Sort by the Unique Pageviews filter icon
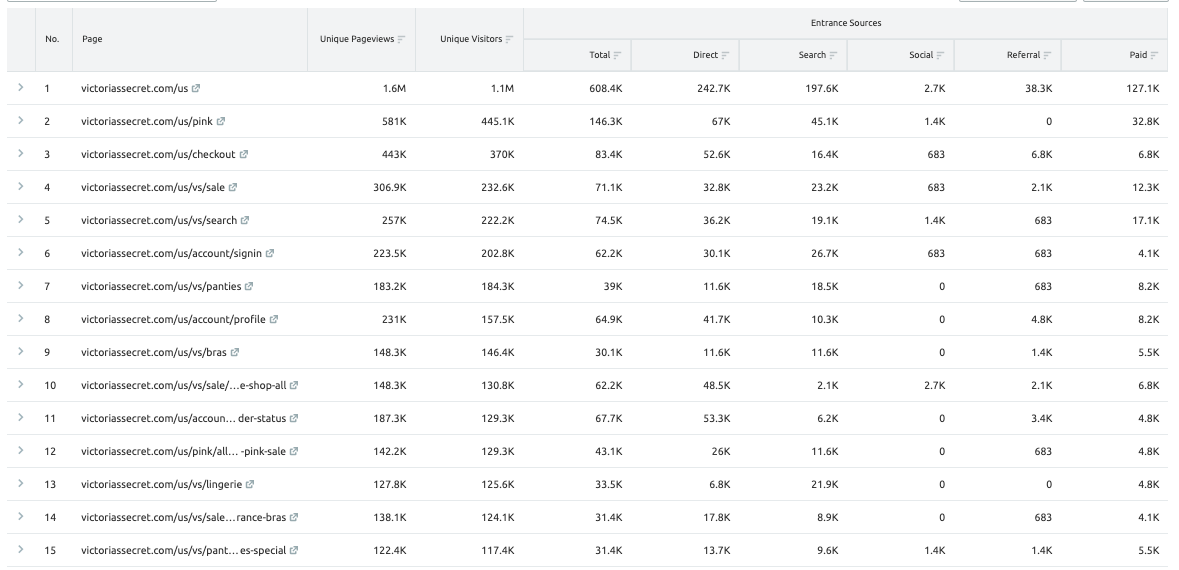Screen dimensions: 1179x570 click(401, 39)
